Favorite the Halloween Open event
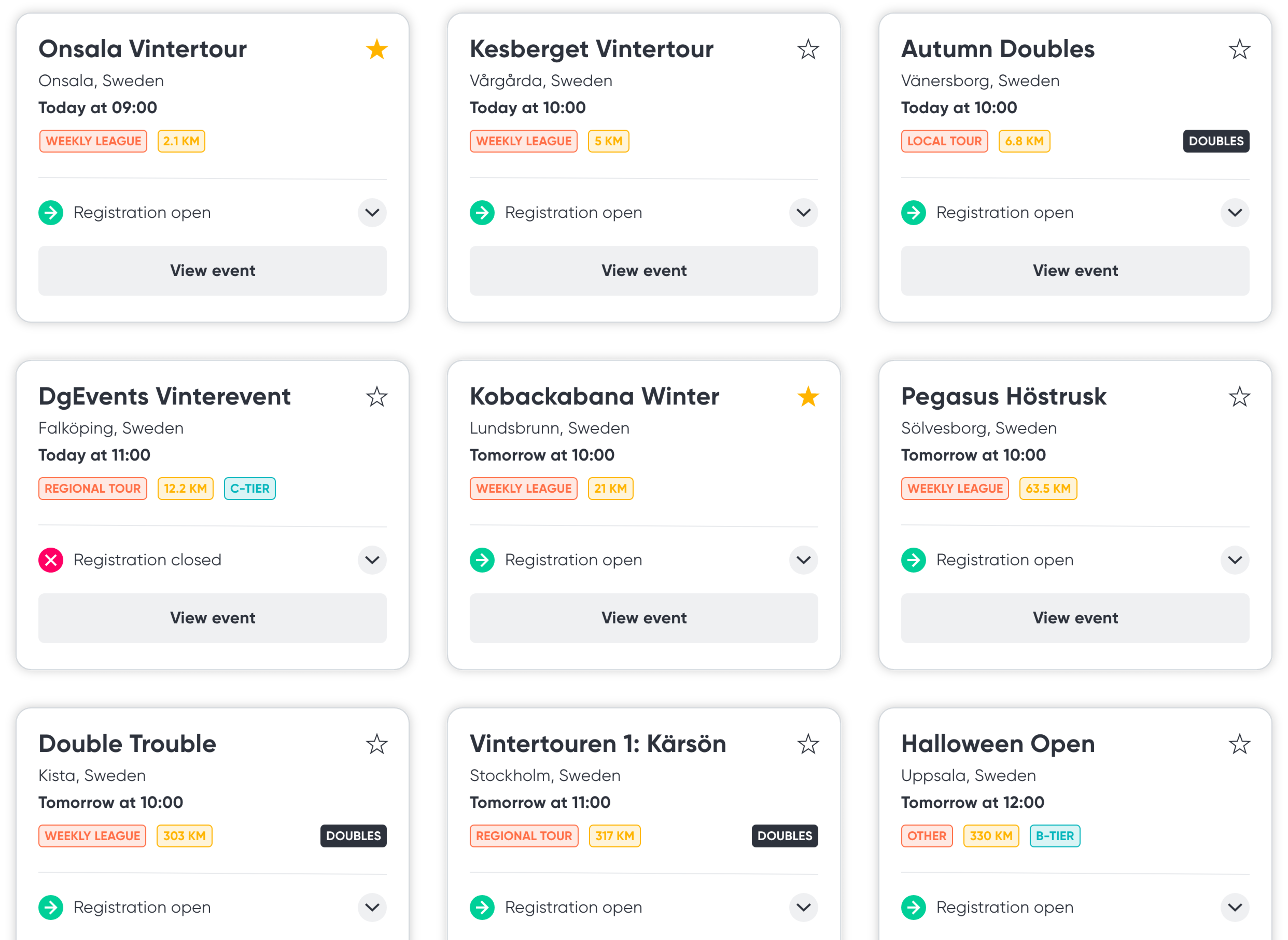 pyautogui.click(x=1239, y=744)
